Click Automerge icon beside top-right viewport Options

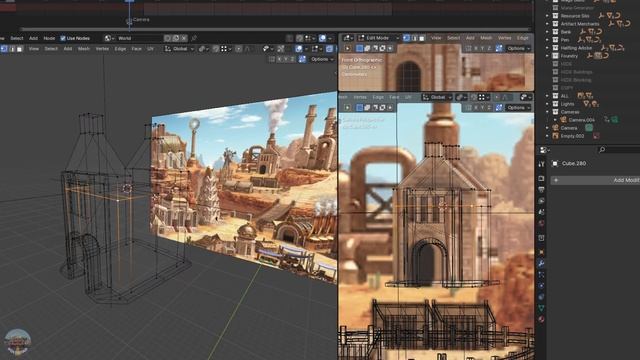pyautogui.click(x=499, y=48)
